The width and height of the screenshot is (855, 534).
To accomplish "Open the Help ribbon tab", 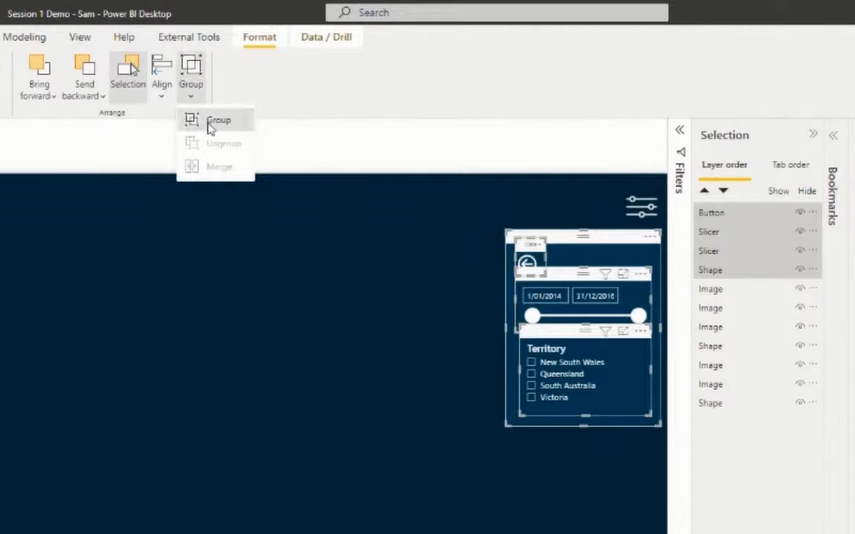I will click(124, 37).
